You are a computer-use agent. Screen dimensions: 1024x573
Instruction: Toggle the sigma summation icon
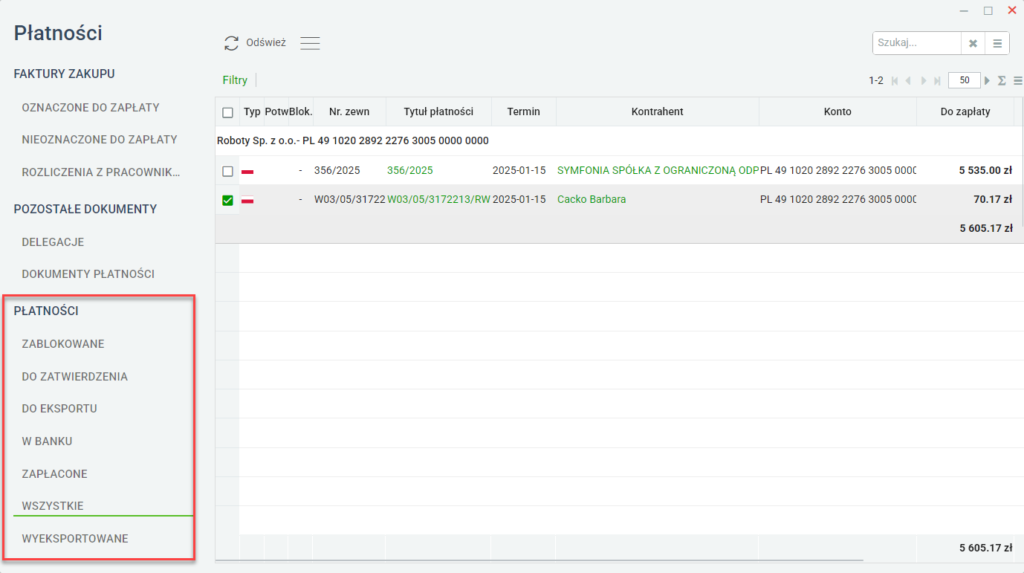[x=1002, y=80]
